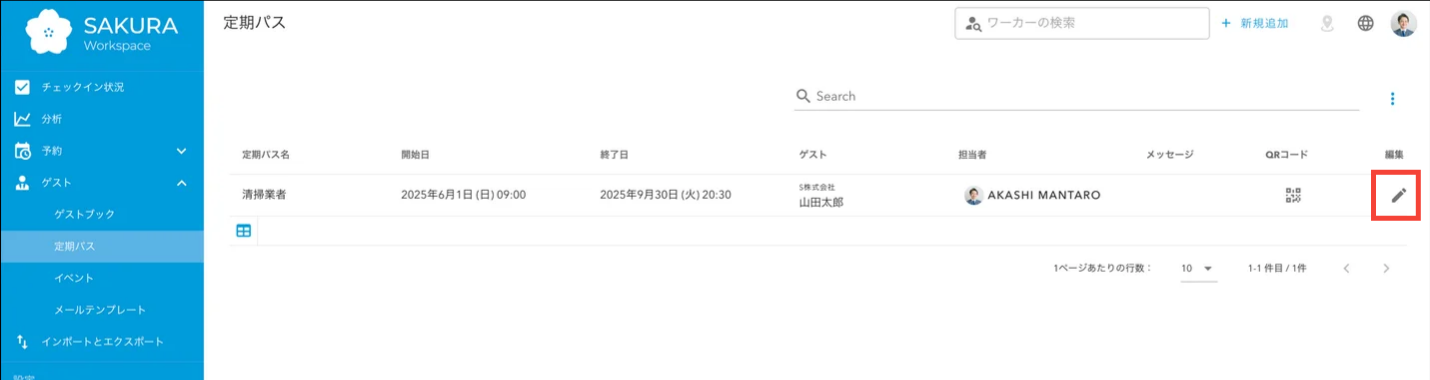1430x380 pixels.
Task: Click the pencil edit icon for 清掃業者
Action: [x=1398, y=195]
